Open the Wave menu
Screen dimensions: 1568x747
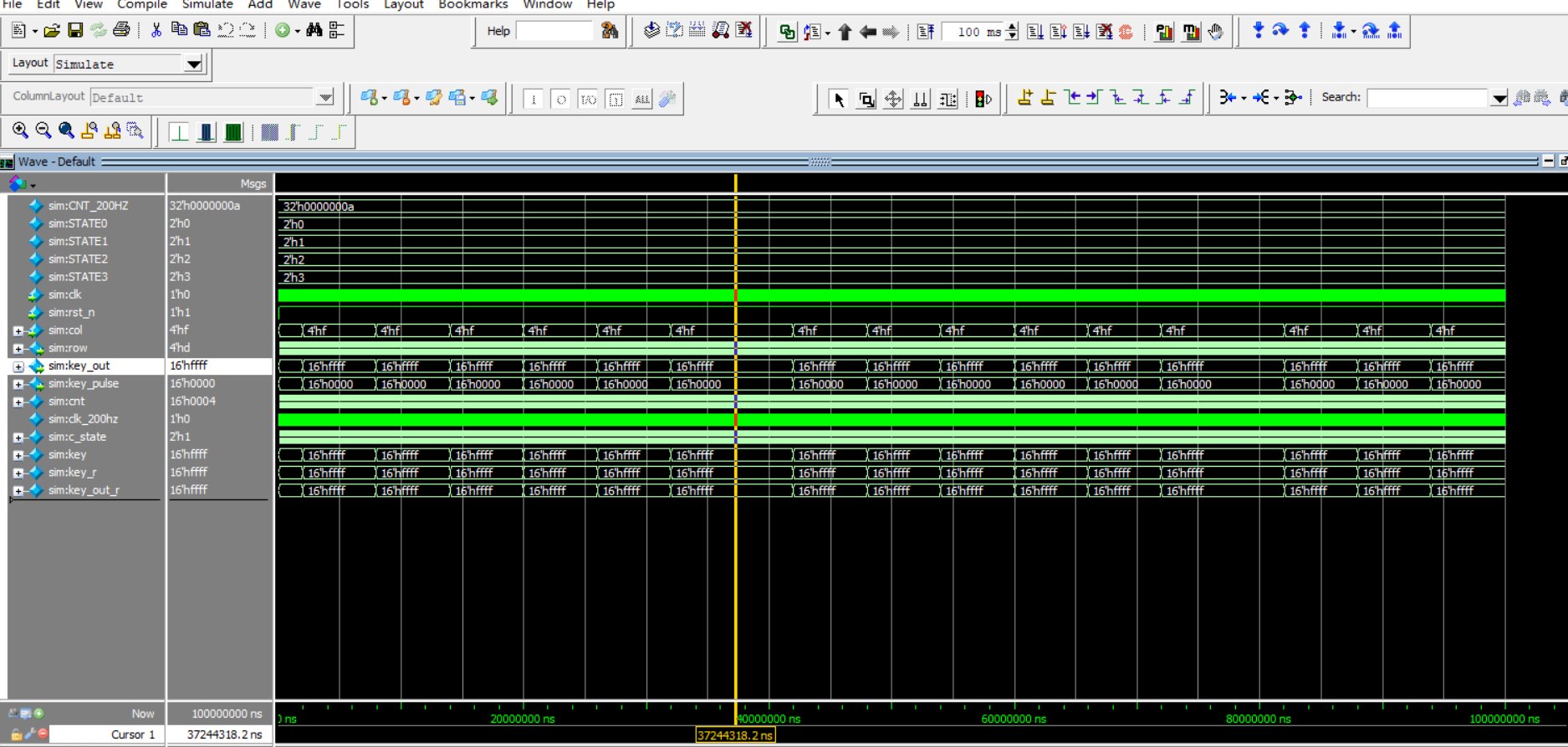point(304,4)
